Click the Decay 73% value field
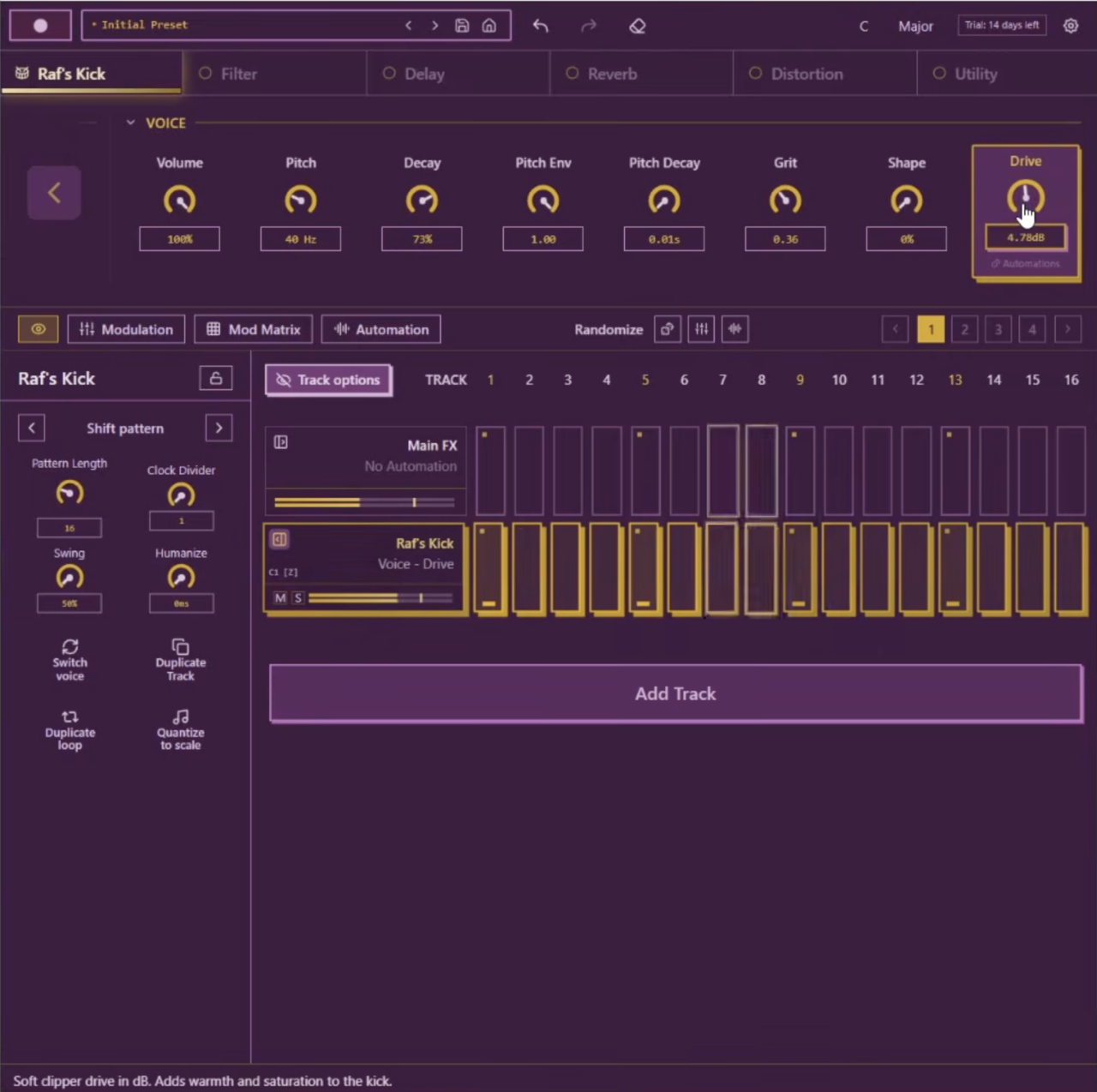 click(422, 239)
